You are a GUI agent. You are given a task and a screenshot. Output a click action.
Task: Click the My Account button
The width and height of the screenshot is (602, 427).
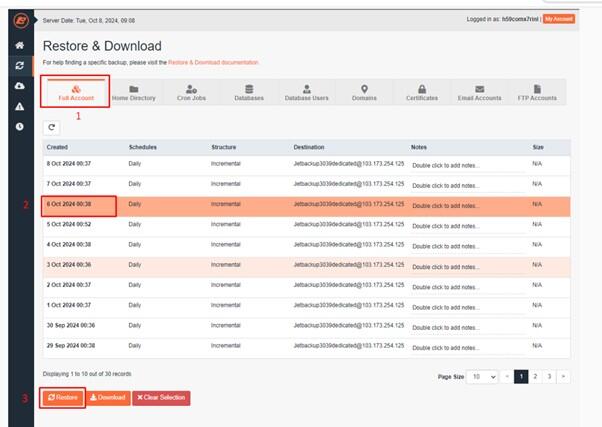tap(559, 19)
